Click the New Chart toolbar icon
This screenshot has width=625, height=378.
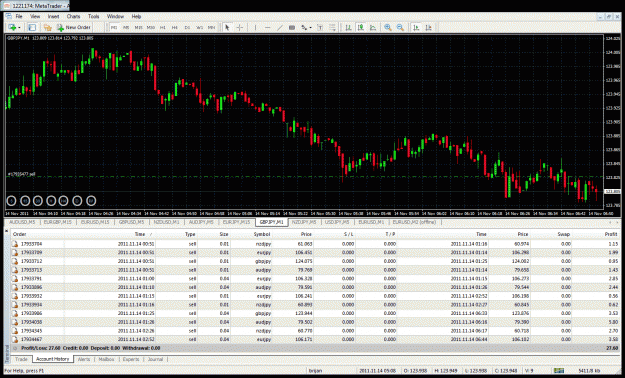click(12, 28)
